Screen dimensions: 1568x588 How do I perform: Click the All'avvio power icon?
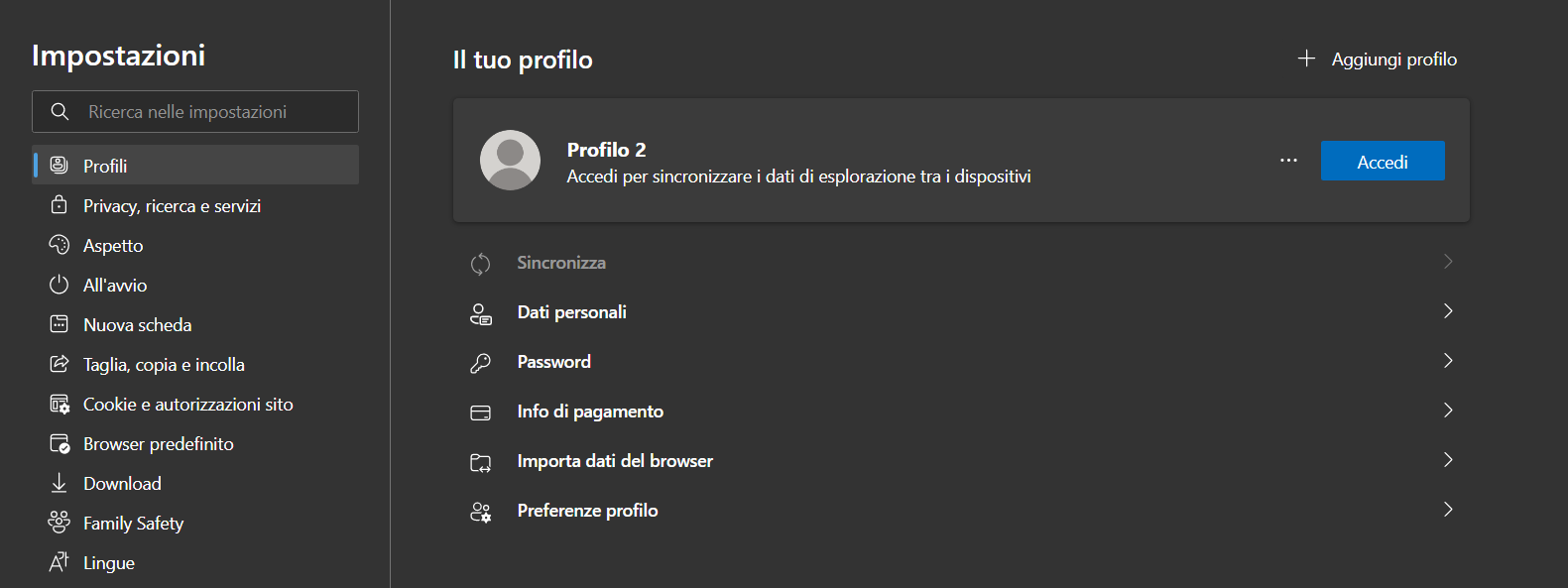tap(60, 285)
